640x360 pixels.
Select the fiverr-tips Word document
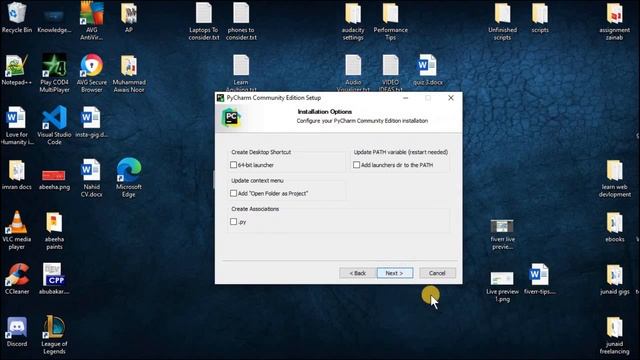540,279
